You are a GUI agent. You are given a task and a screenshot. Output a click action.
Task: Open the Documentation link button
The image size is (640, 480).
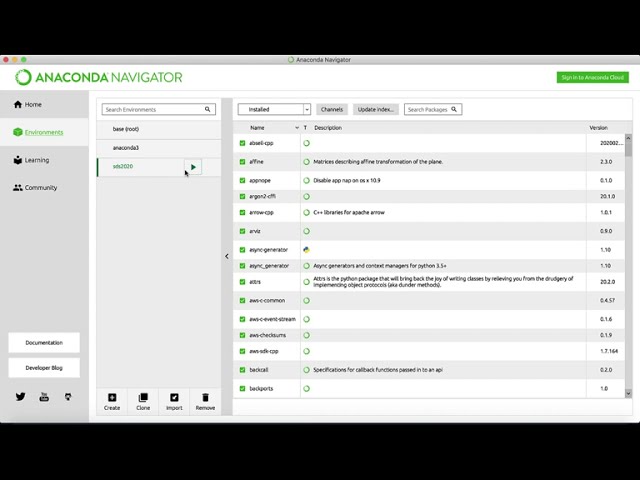point(44,343)
